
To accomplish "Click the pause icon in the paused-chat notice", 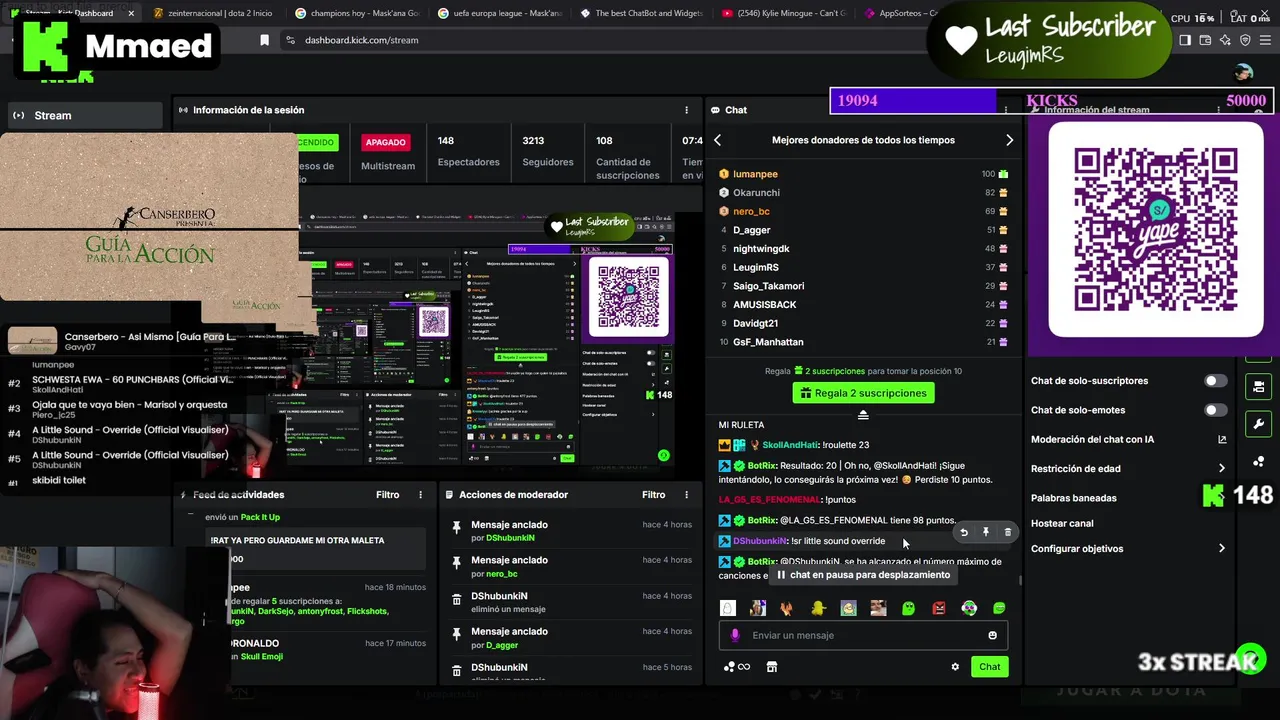I will [x=781, y=575].
